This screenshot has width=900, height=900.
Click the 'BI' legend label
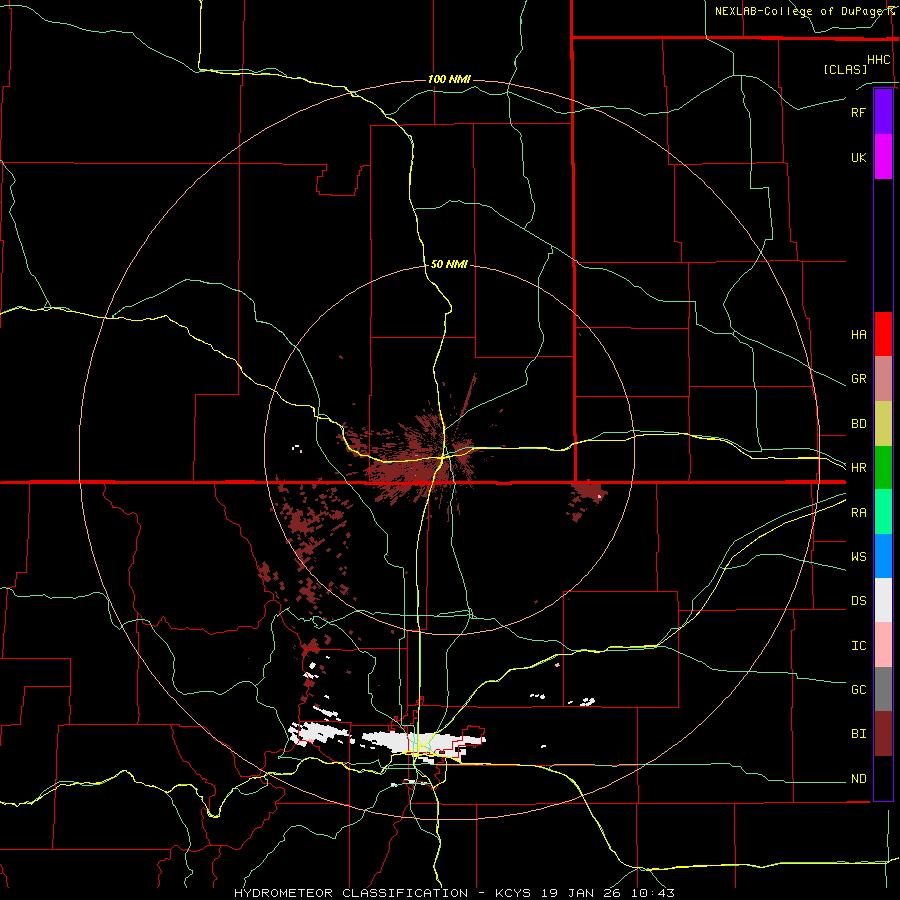pos(858,734)
